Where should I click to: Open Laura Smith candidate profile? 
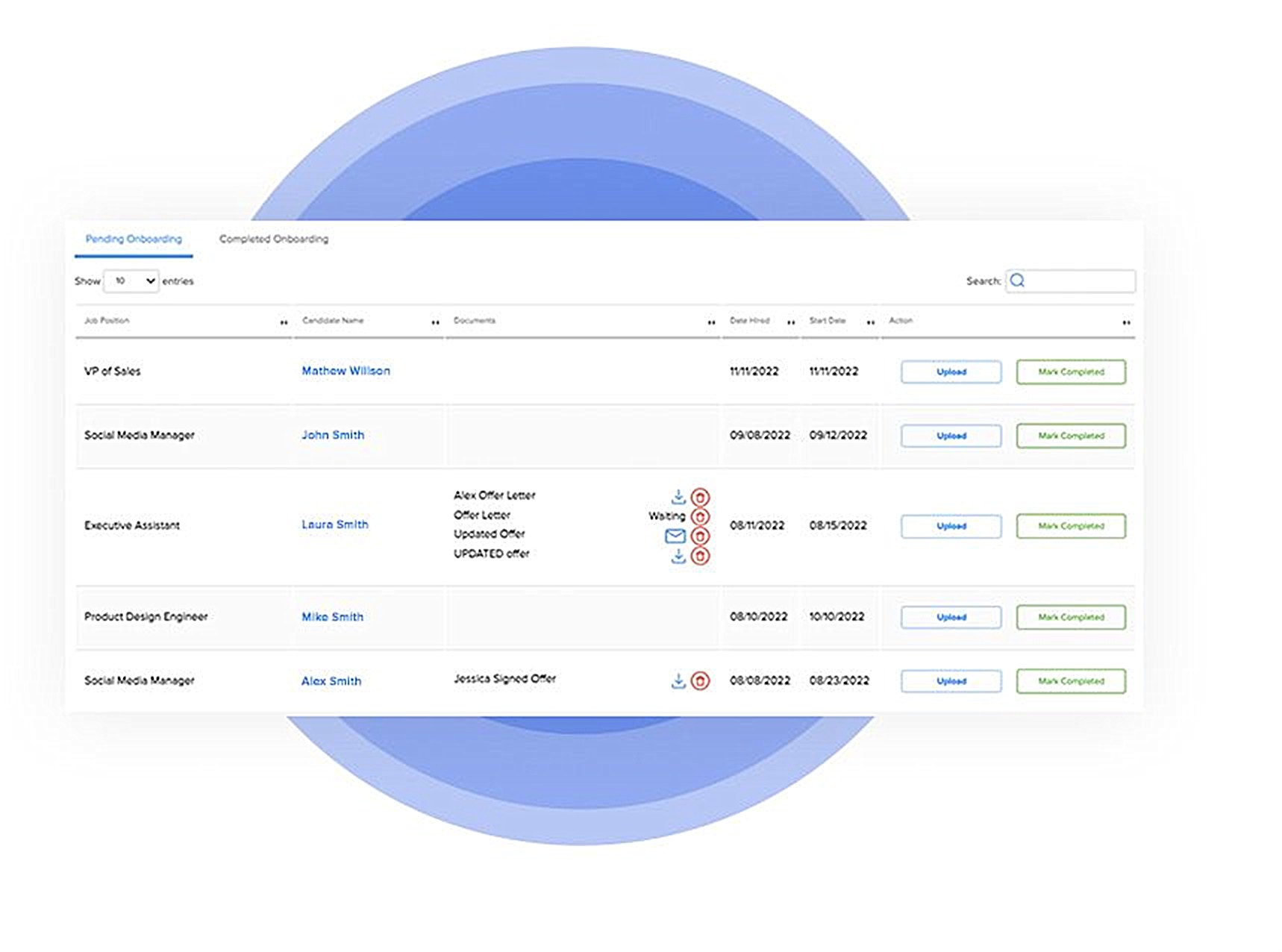[x=335, y=524]
